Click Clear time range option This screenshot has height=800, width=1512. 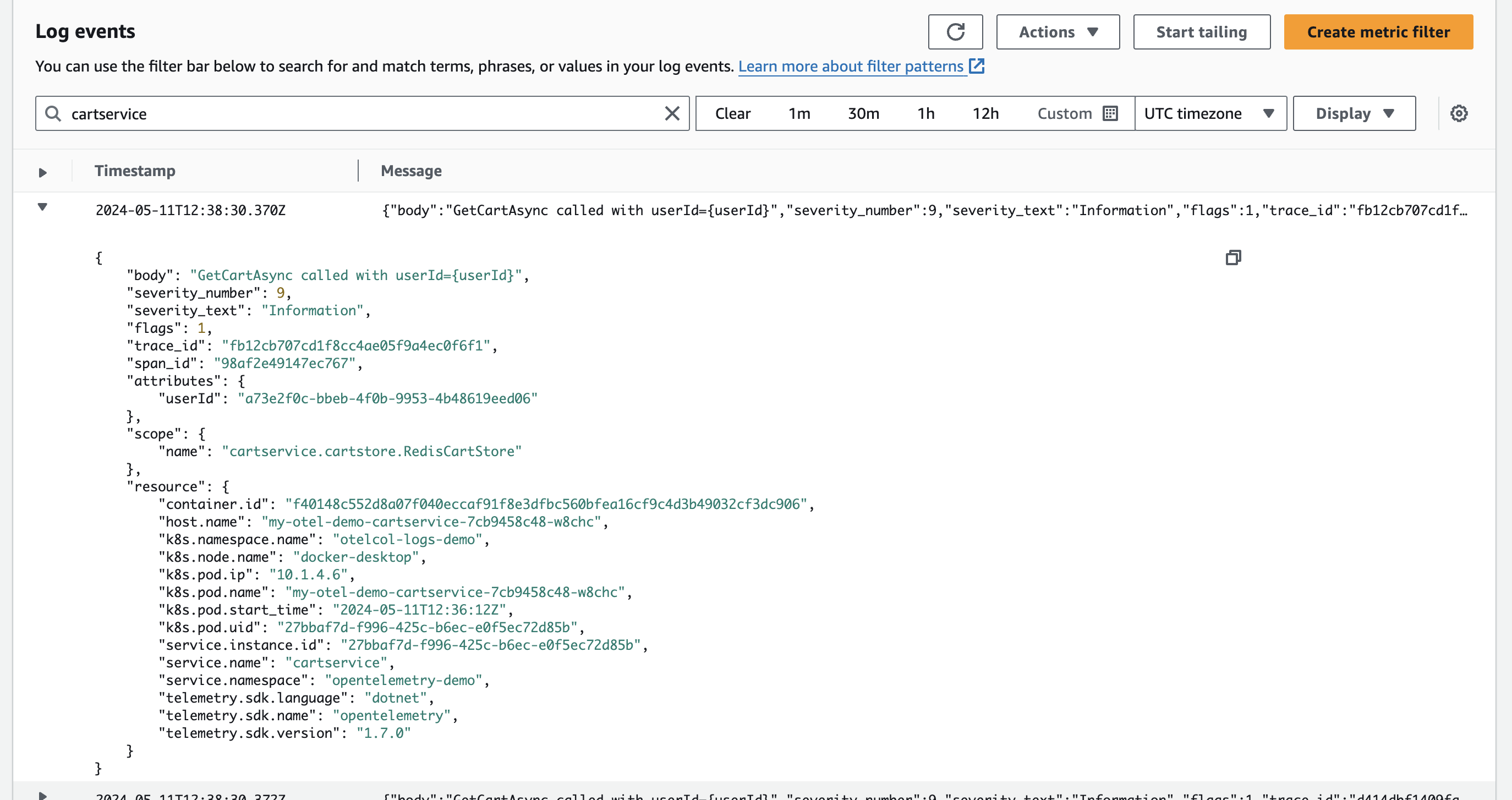pyautogui.click(x=732, y=113)
